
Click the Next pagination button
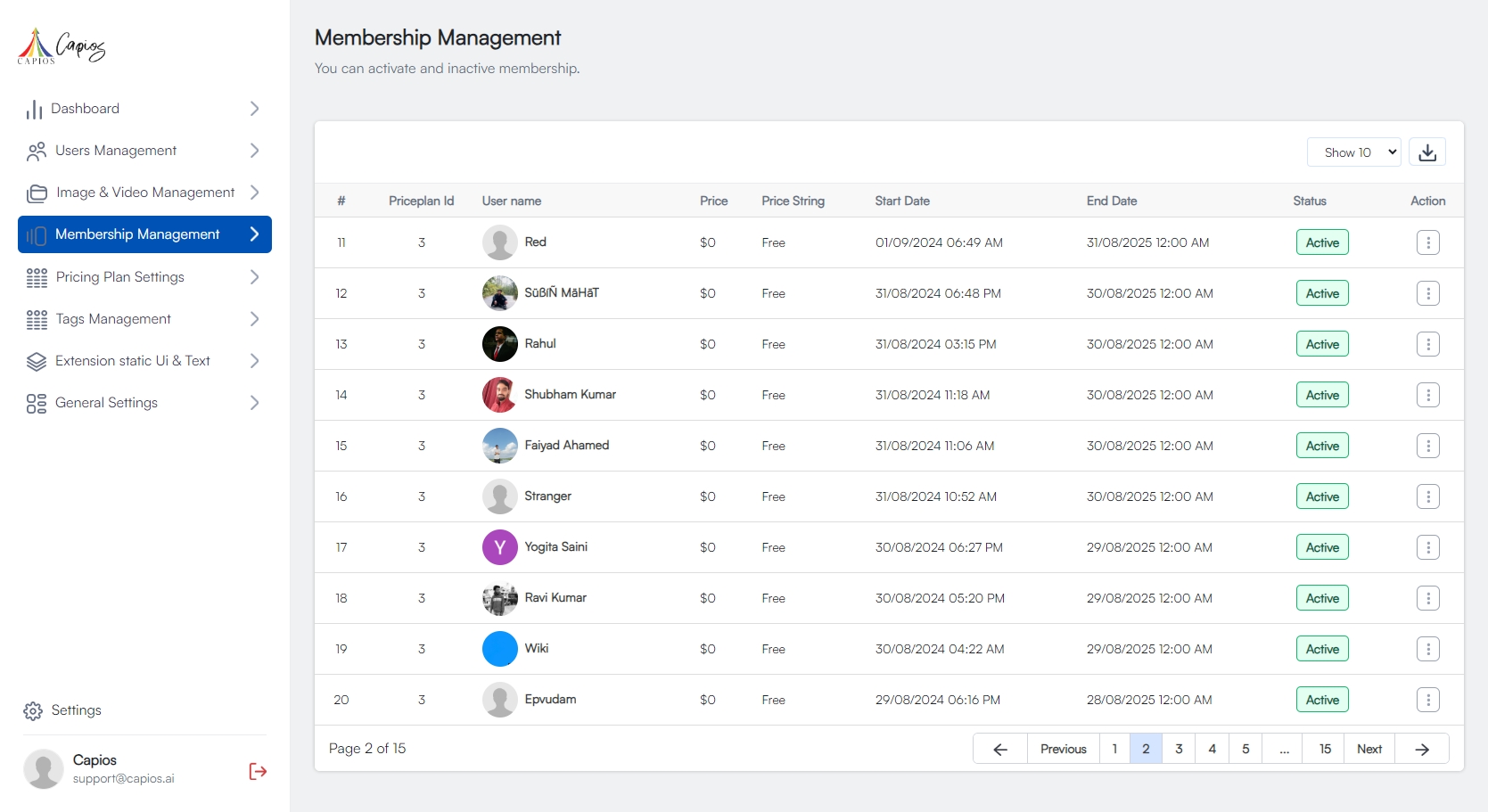(x=1369, y=749)
